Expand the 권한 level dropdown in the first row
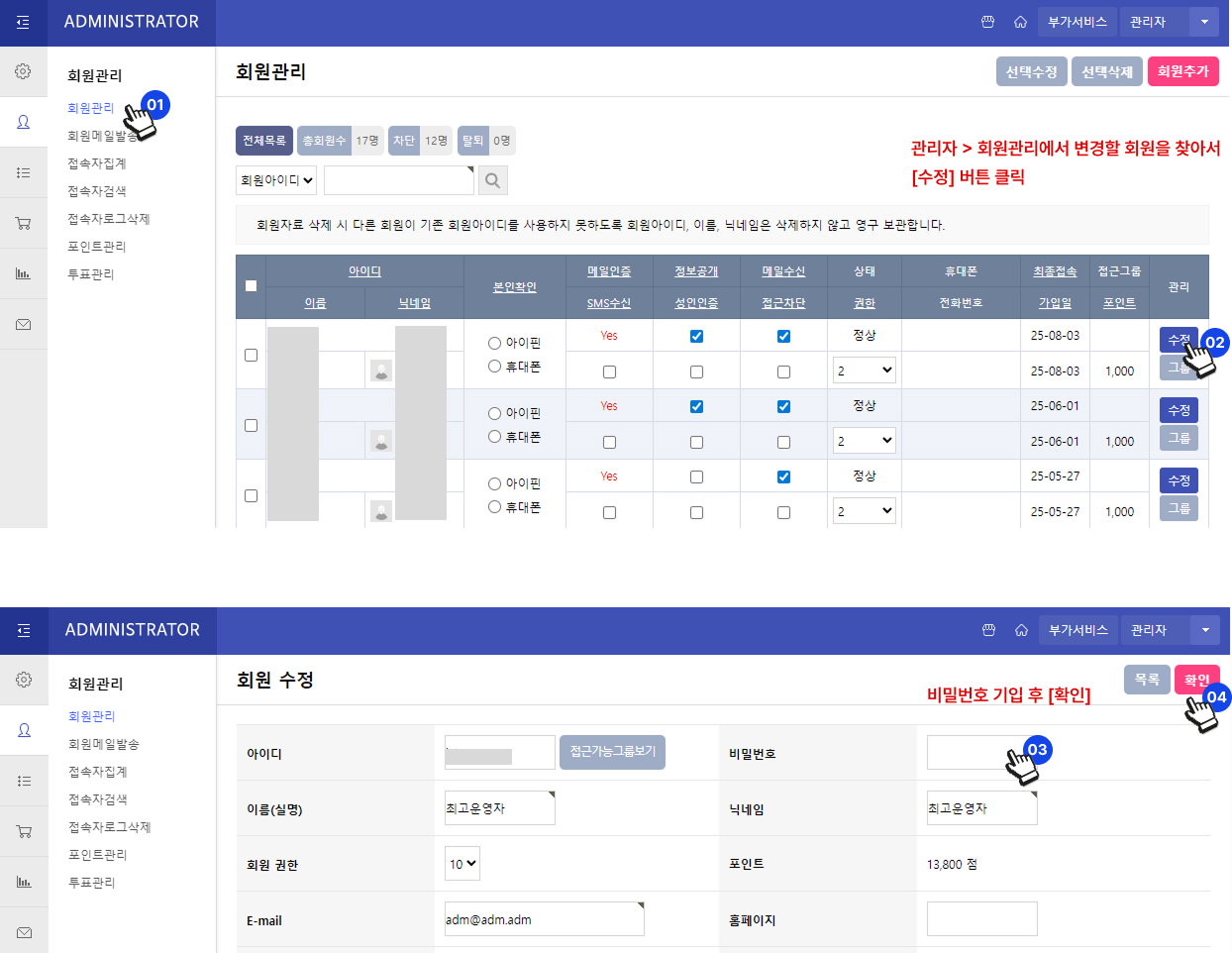The width and height of the screenshot is (1232, 953). 865,371
